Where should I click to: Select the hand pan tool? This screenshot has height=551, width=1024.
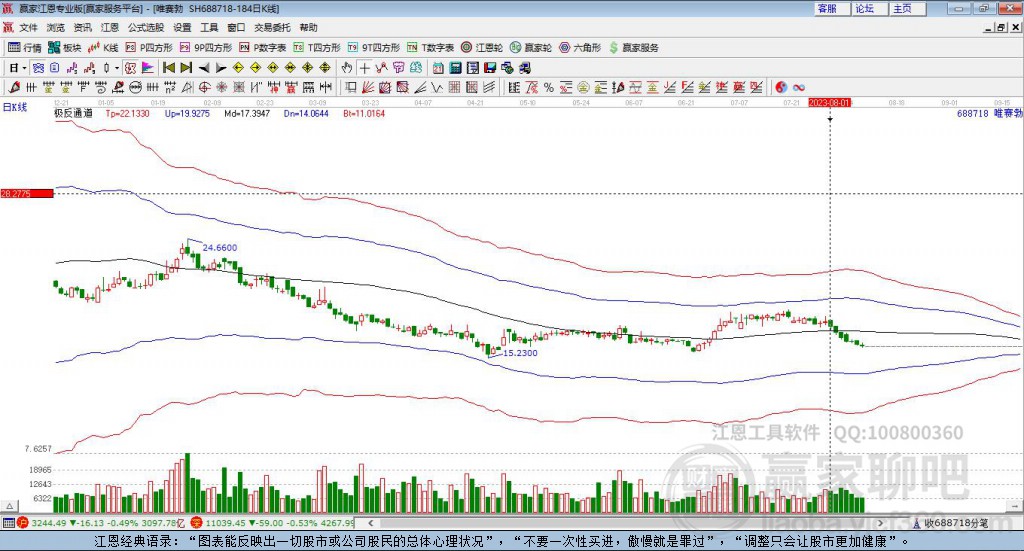(x=347, y=68)
